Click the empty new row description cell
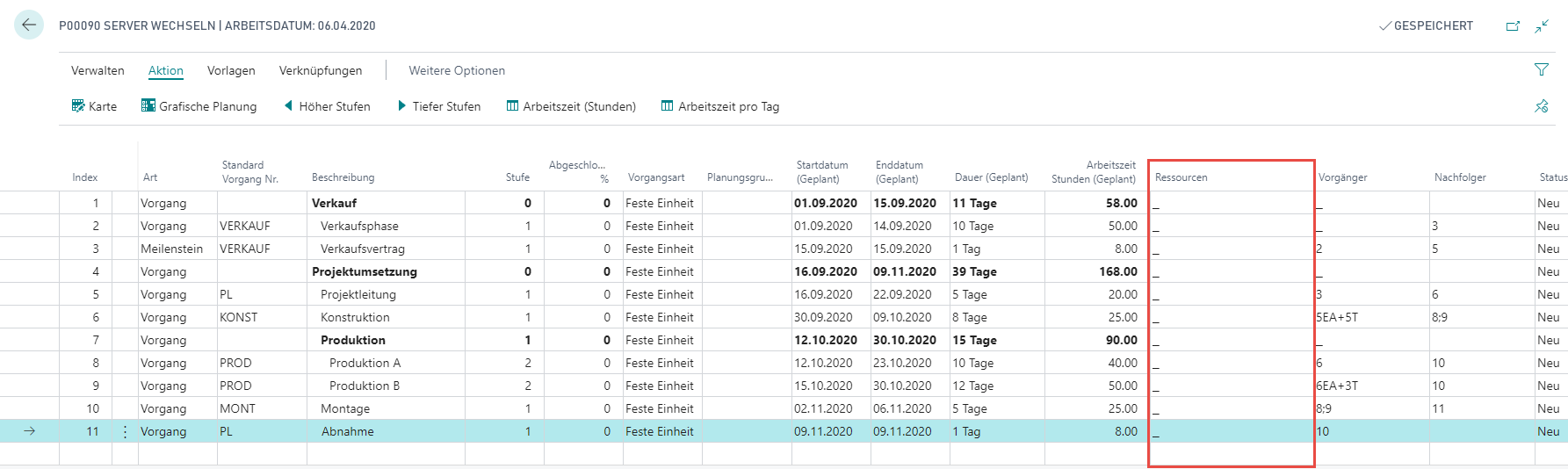This screenshot has height=469, width=1568. (x=386, y=454)
